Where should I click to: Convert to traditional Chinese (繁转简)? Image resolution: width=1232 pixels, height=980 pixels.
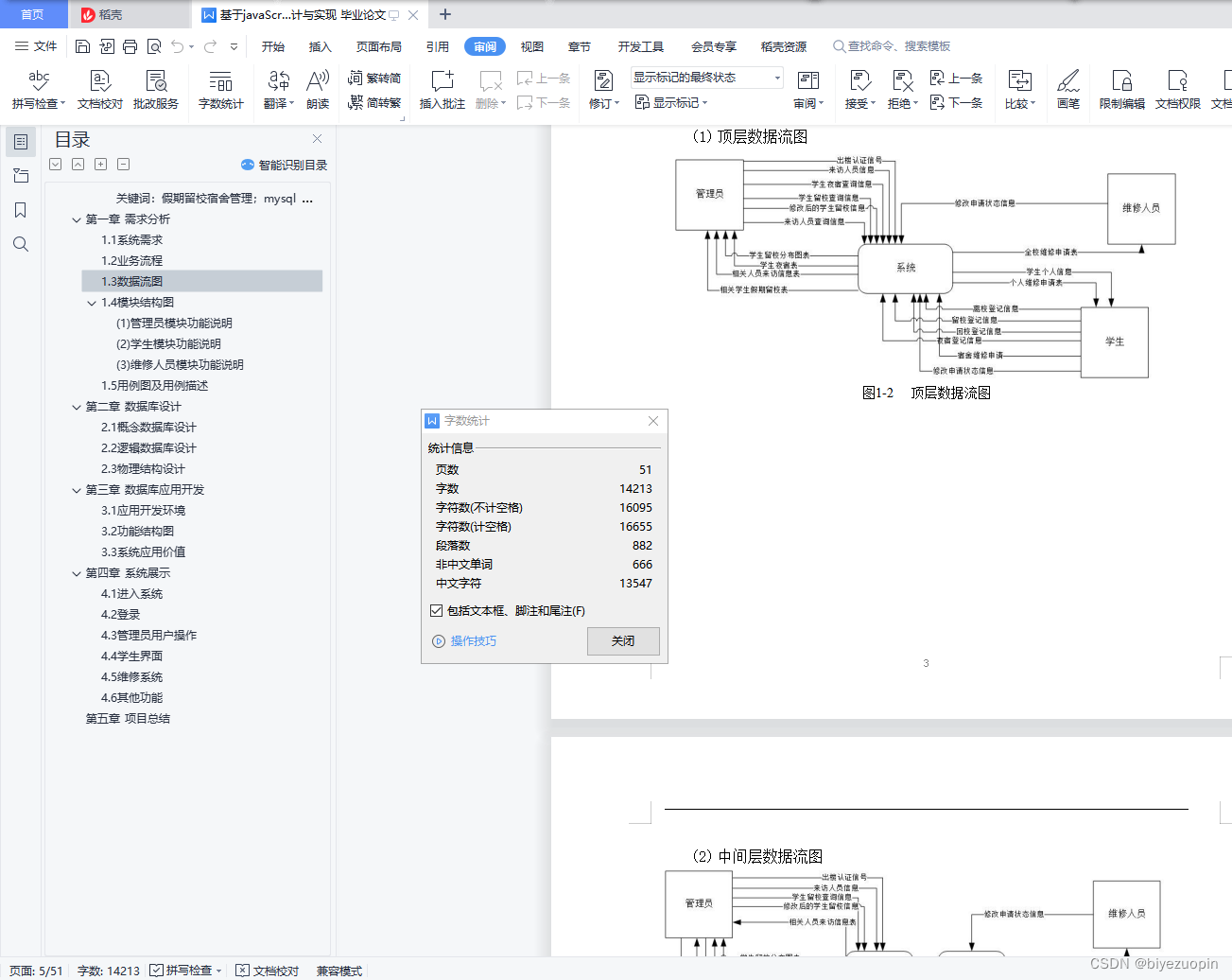(374, 78)
